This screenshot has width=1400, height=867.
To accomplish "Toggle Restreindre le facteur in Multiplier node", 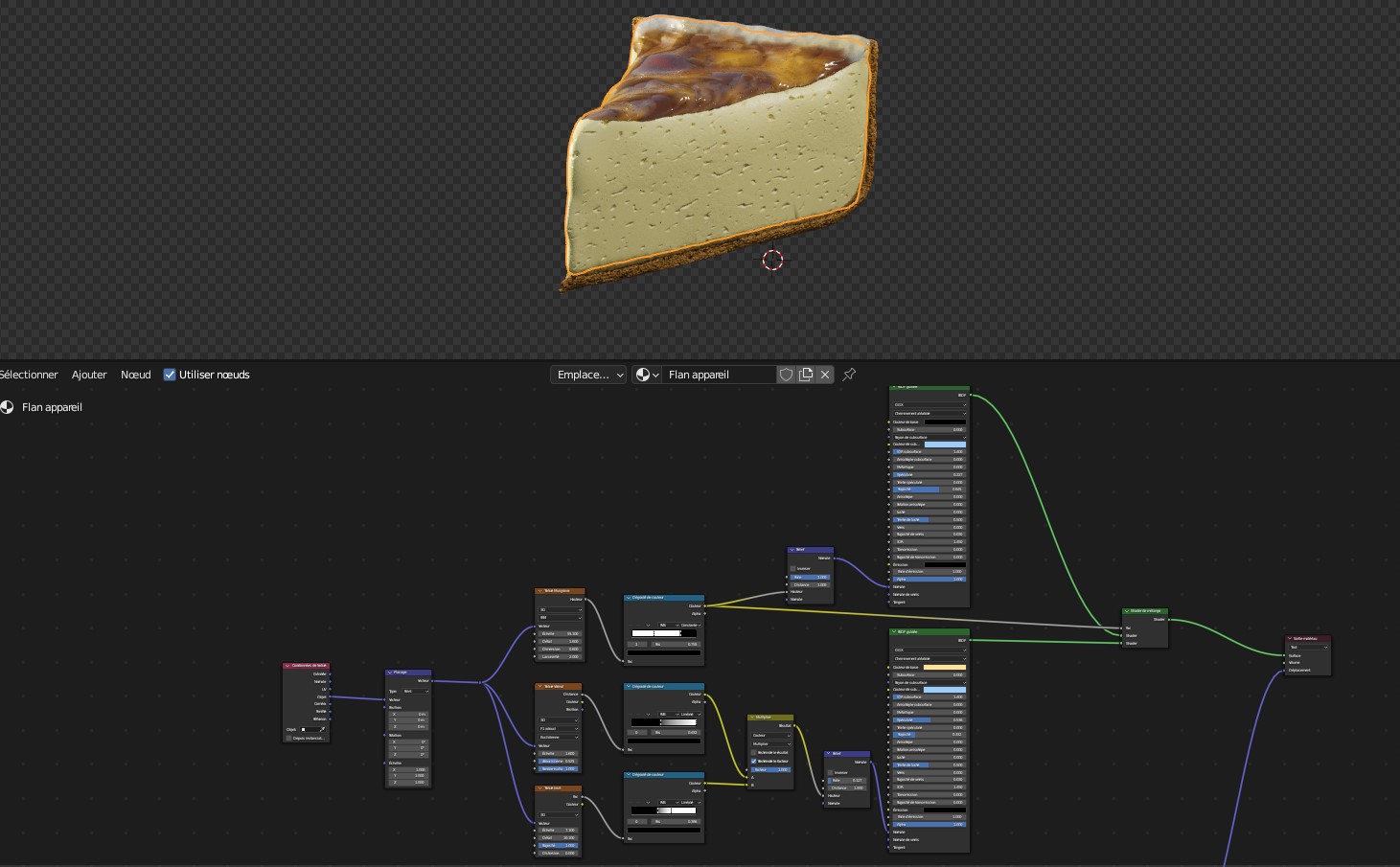I will (x=754, y=761).
